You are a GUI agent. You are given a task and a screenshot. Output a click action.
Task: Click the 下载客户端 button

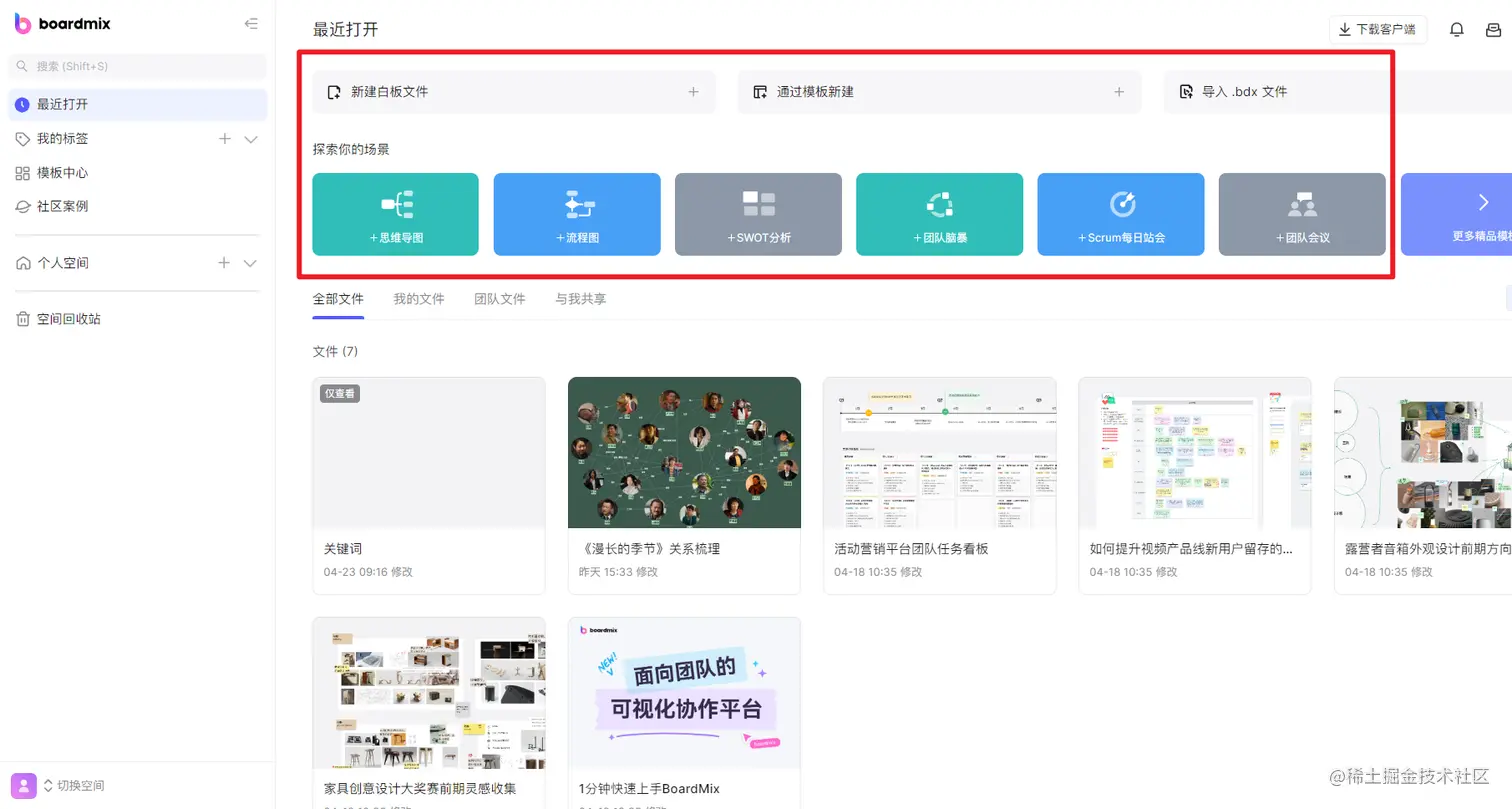(1378, 30)
